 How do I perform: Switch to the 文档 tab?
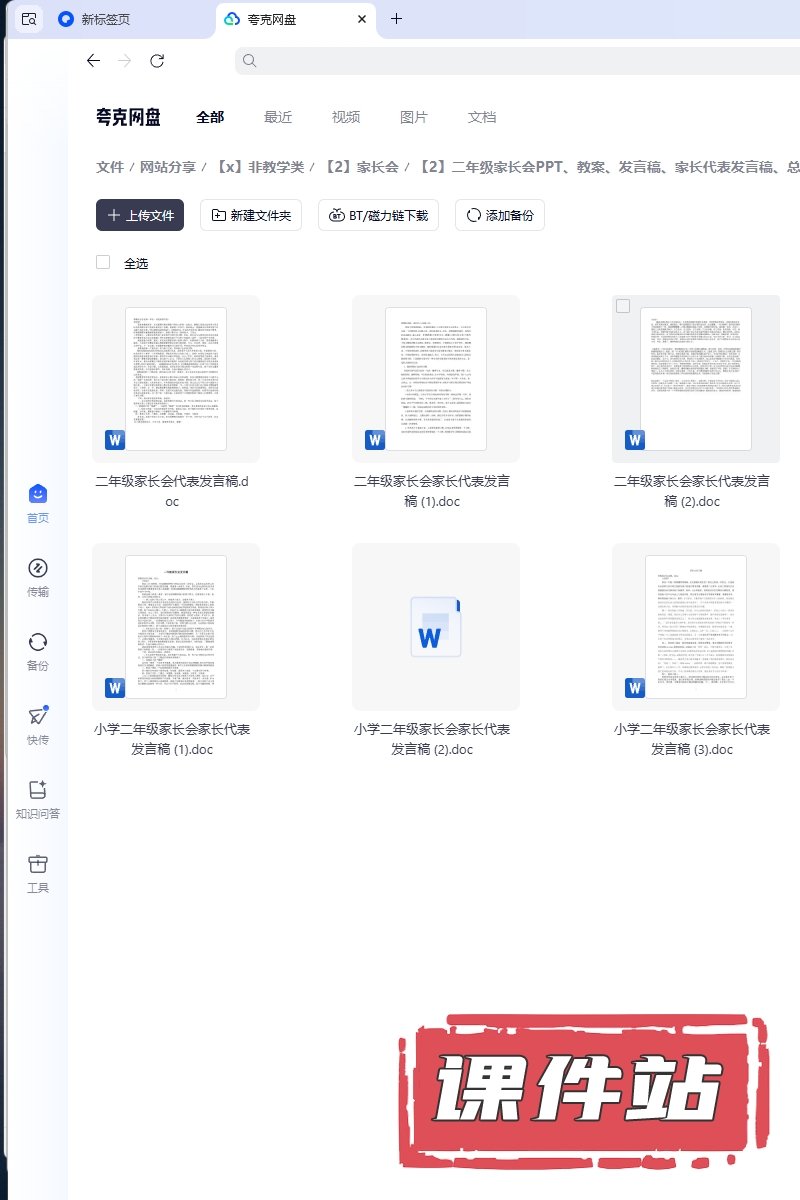(x=482, y=117)
